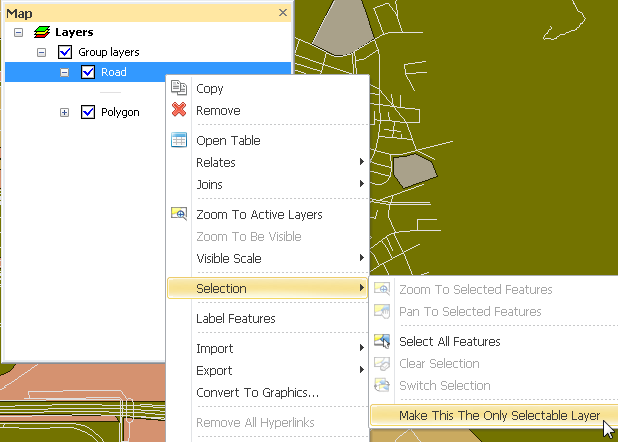Click Zoom To Selected Features entry

494,289
